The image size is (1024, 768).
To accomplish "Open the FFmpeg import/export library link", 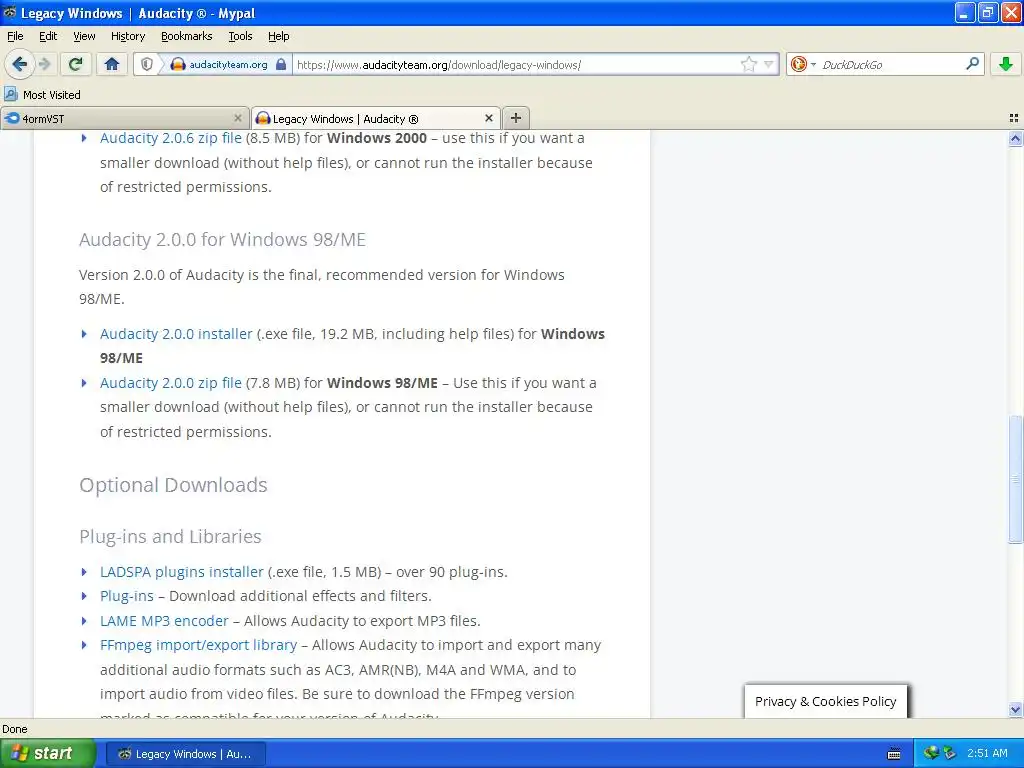I will click(x=199, y=645).
